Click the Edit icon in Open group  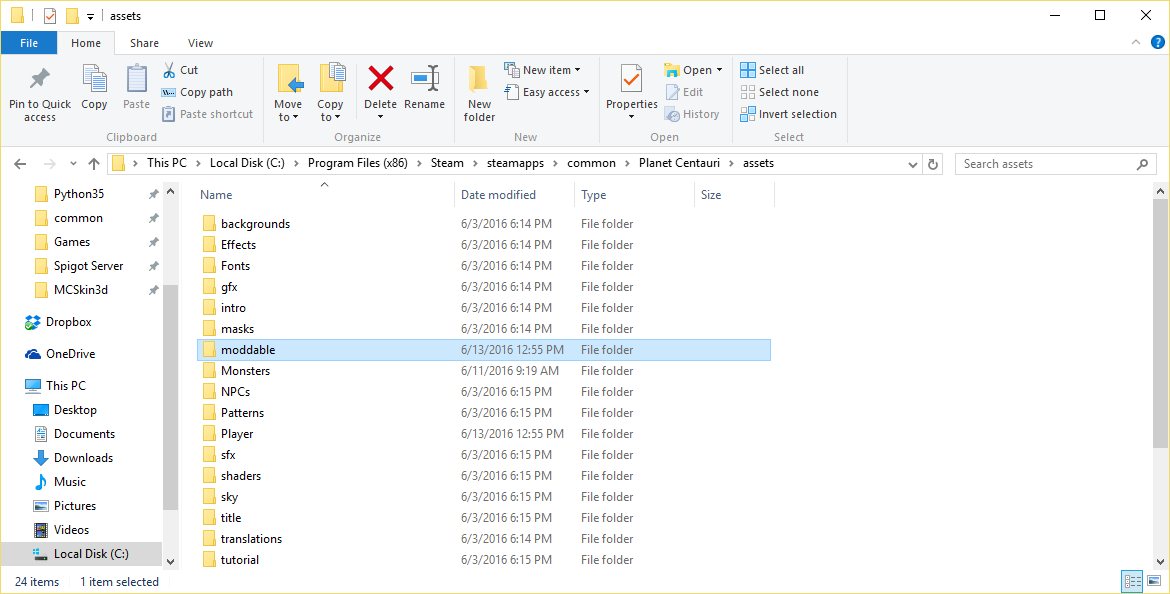[x=672, y=92]
